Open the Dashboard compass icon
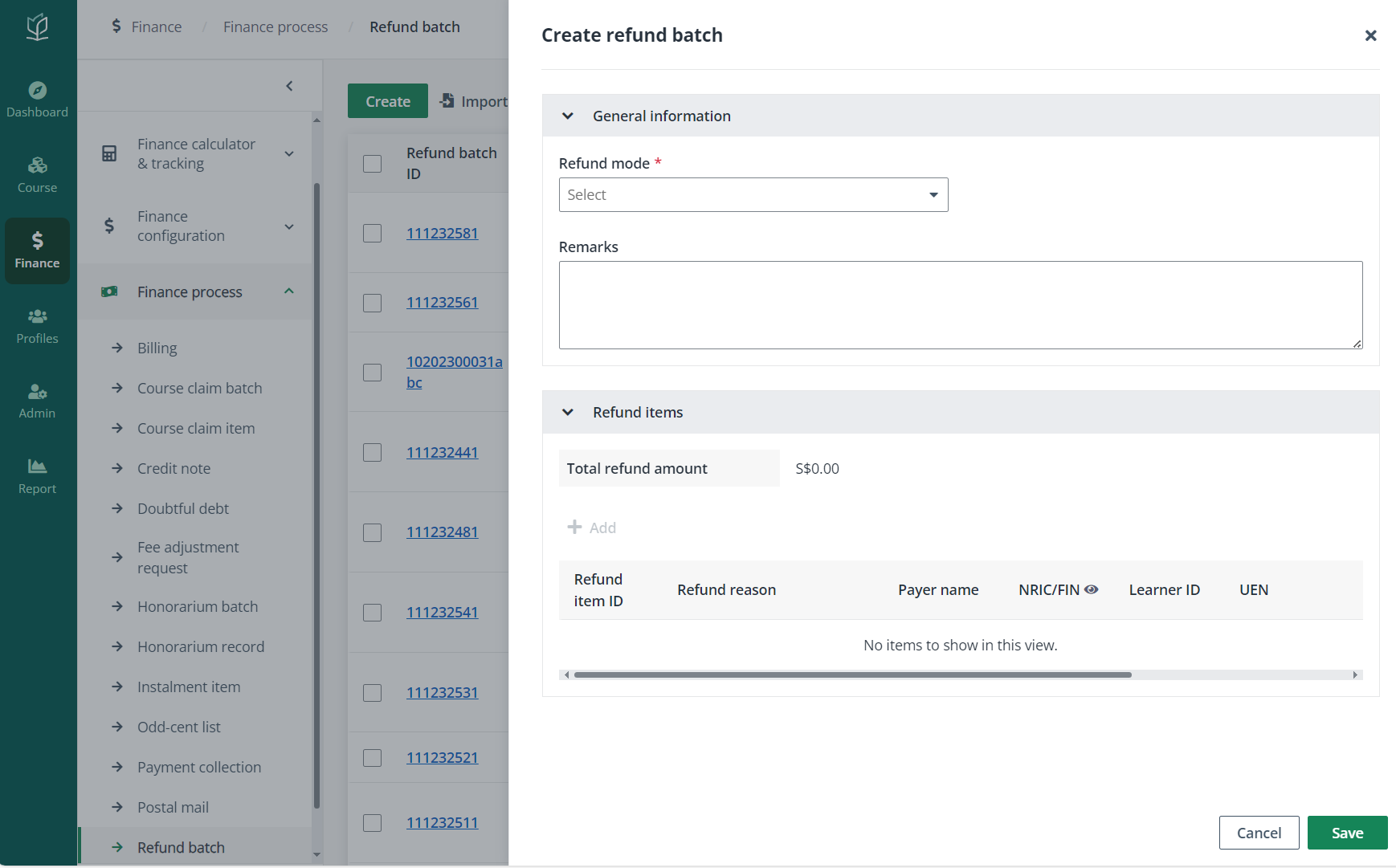This screenshot has height=868, width=1396. [37, 90]
